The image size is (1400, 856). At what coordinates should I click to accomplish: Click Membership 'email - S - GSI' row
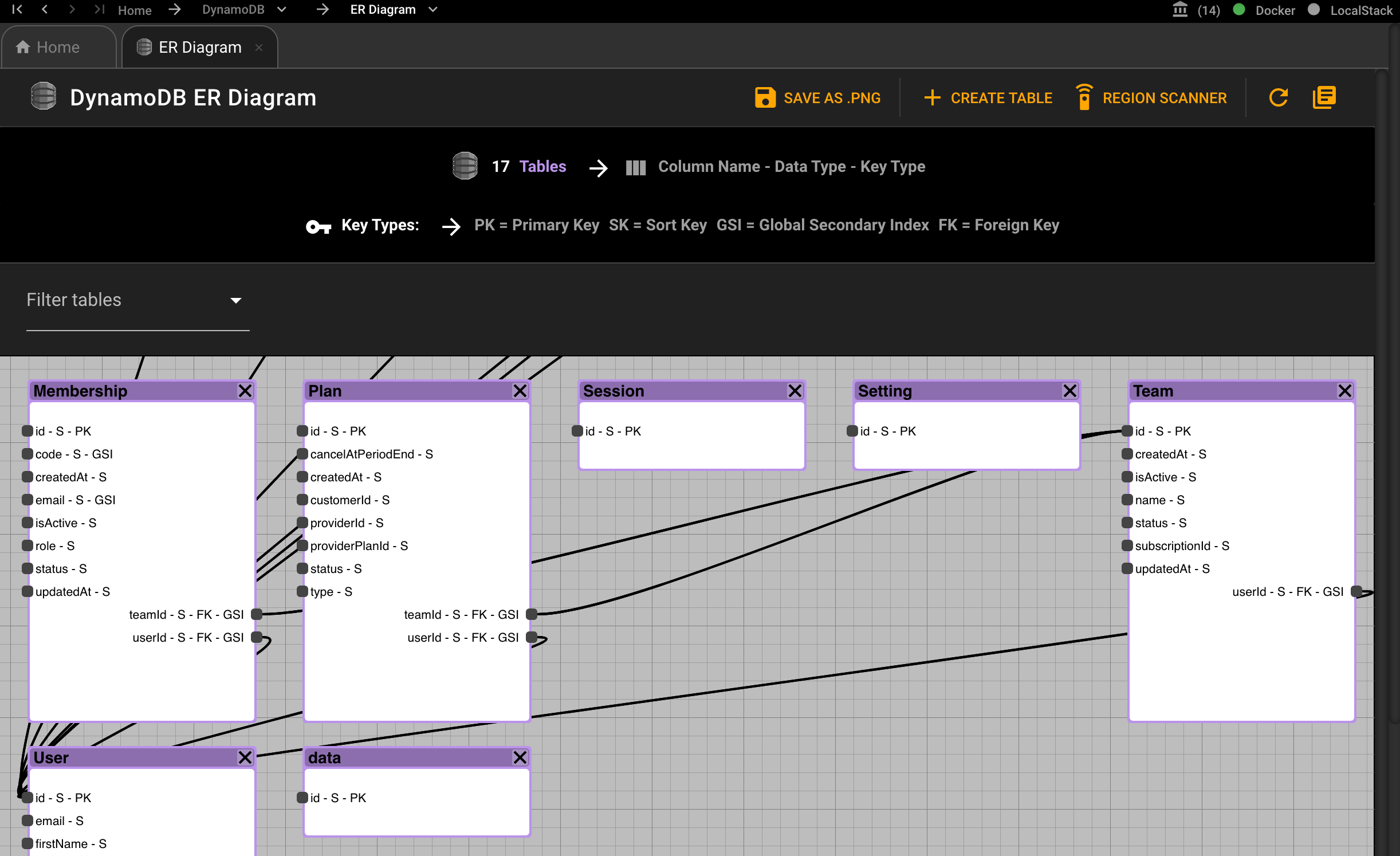pos(75,500)
